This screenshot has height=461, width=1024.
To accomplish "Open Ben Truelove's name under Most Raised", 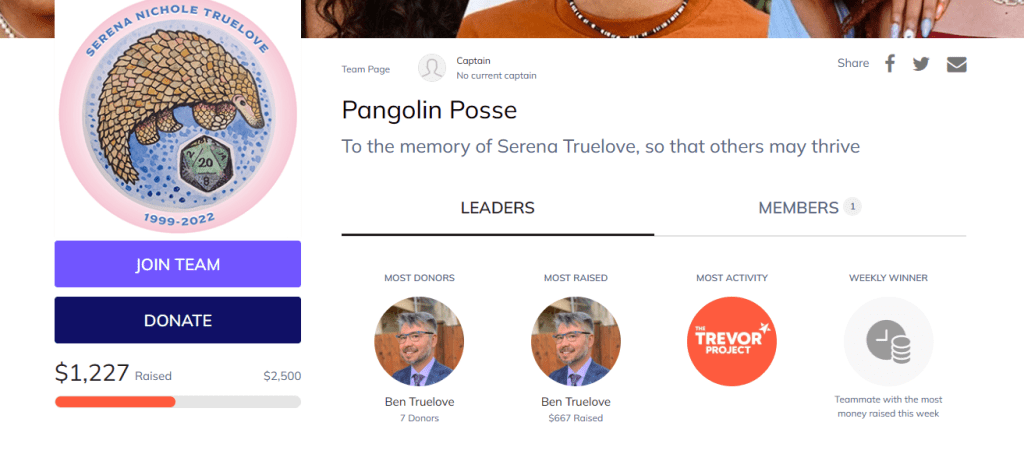I will tap(576, 402).
